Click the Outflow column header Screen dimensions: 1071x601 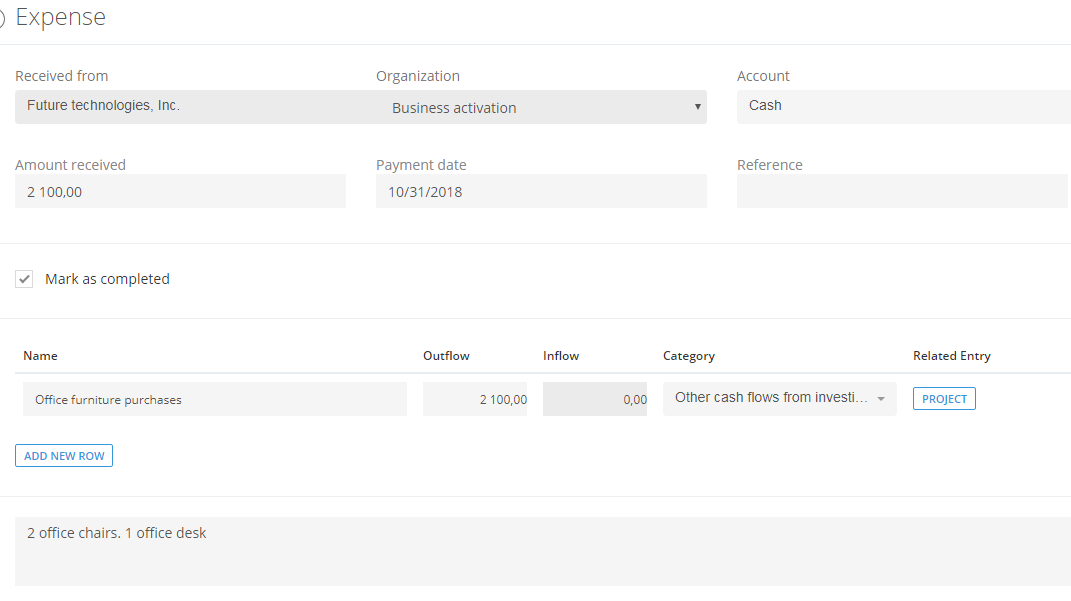446,356
